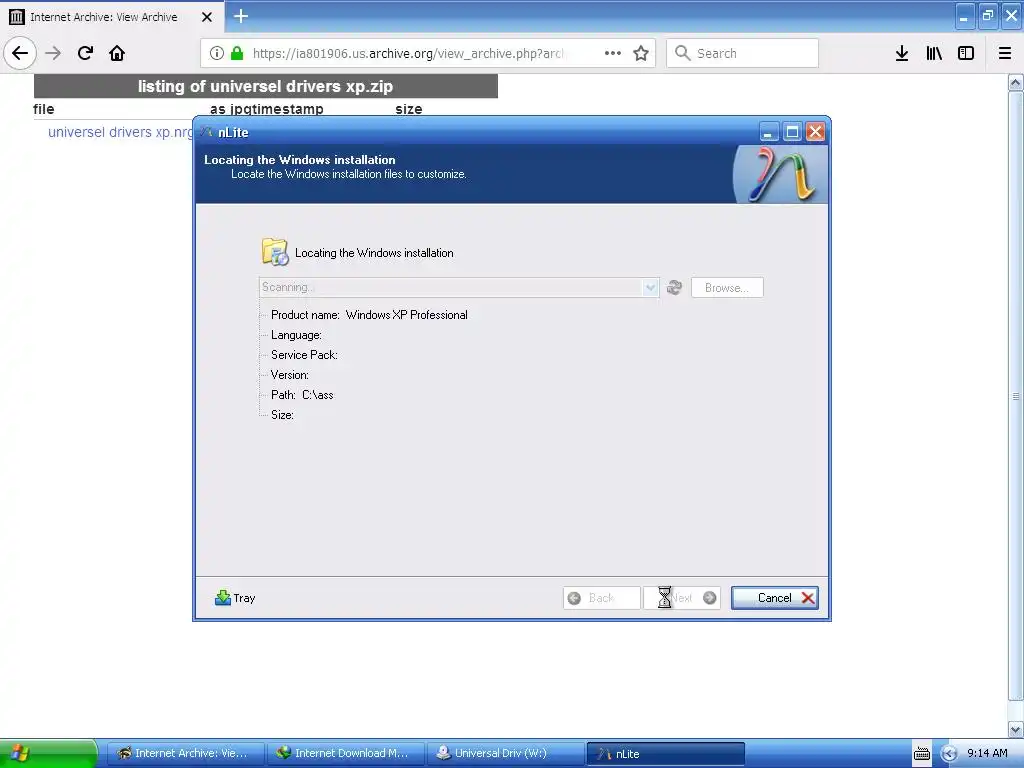
Task: Click the green padlock security icon
Action: [x=237, y=53]
